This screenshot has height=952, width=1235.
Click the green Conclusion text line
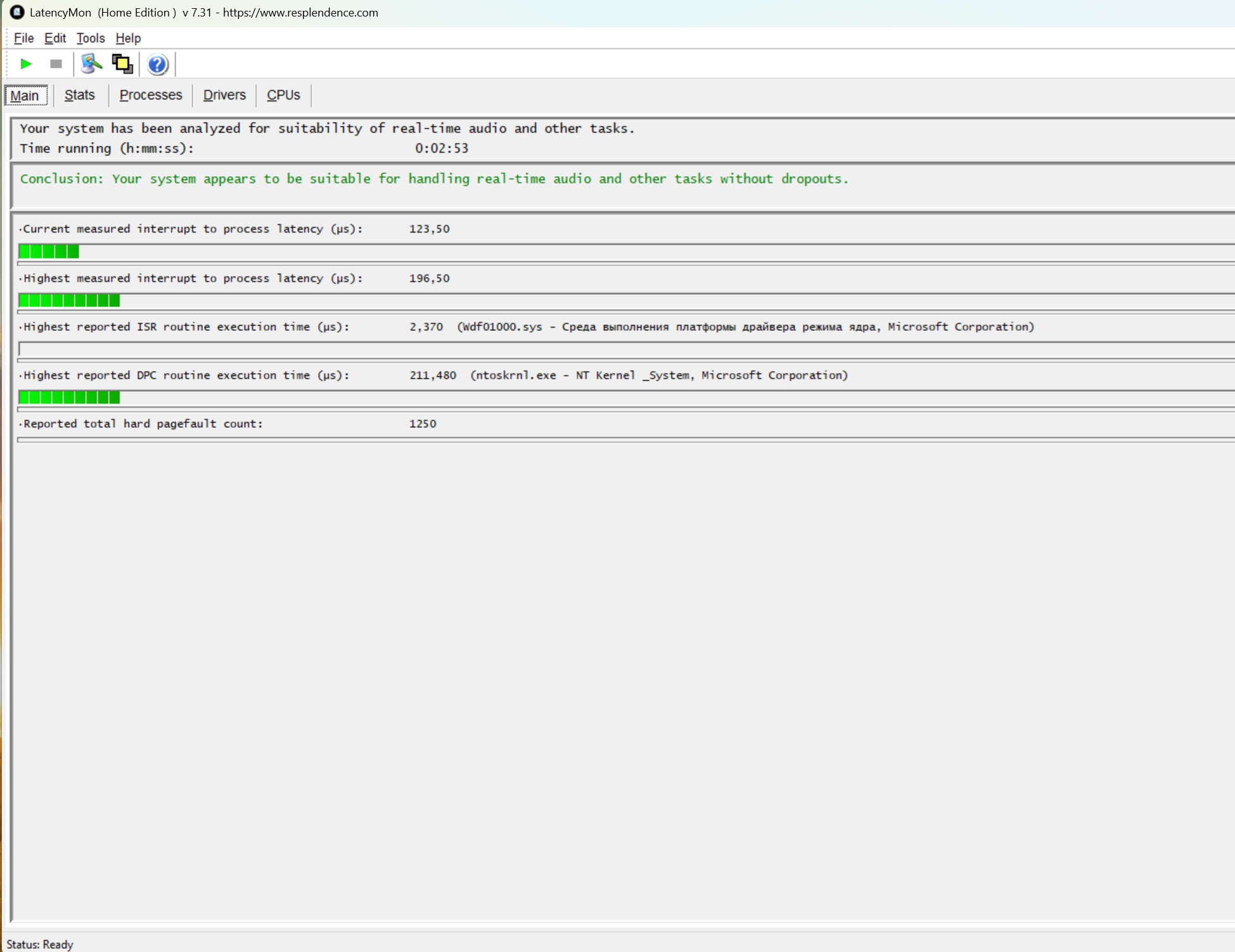point(434,179)
